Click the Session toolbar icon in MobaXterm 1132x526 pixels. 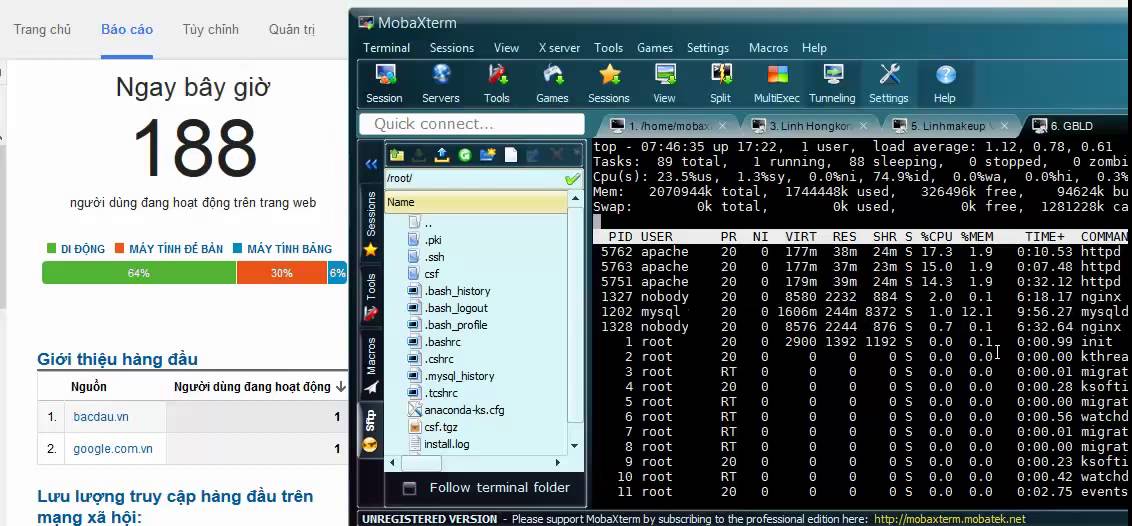[x=384, y=84]
